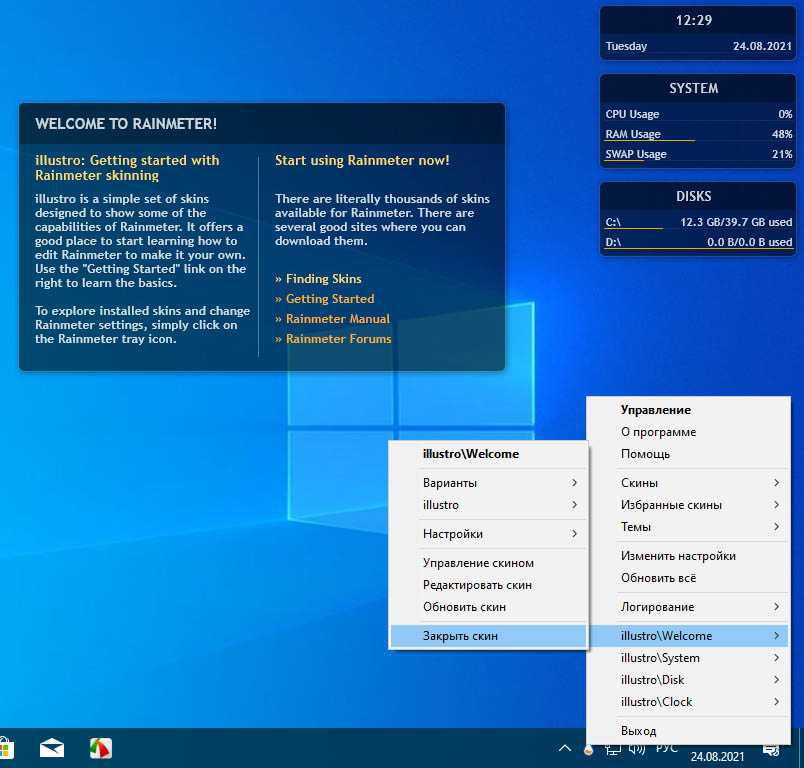
Task: Click the clock time in the Clock skin
Action: click(693, 20)
